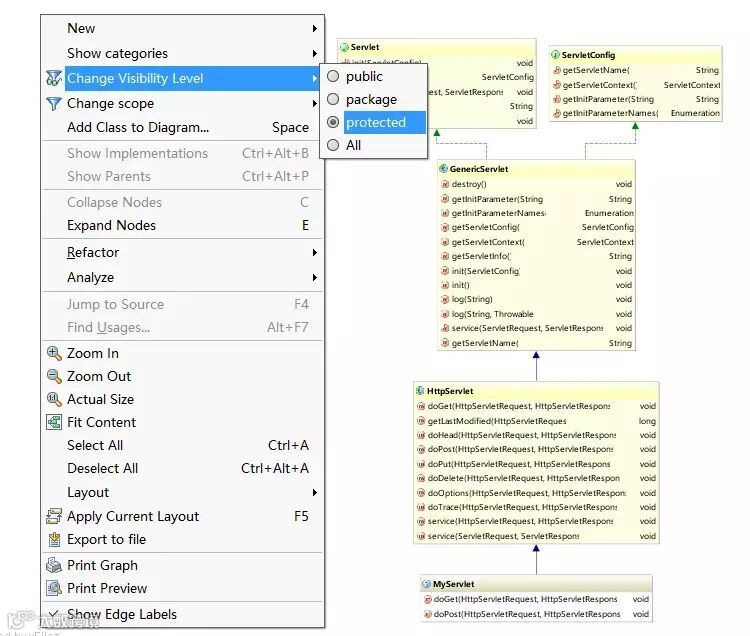Choose Jump to Source menu entry
This screenshot has height=636, width=750.
click(183, 305)
